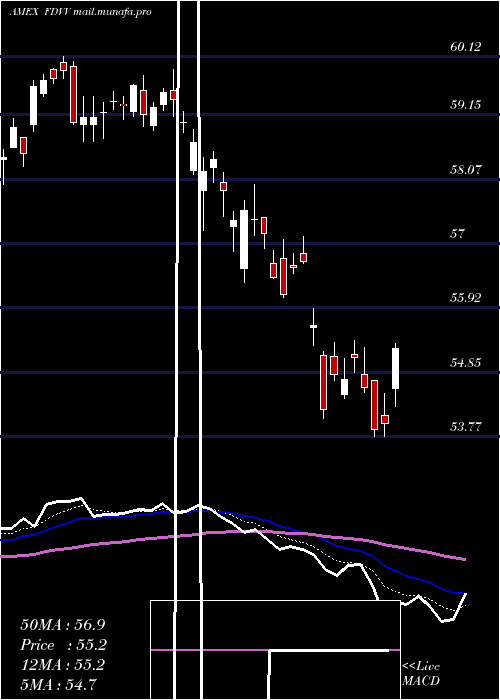Click the <<Live MACD label

(421, 674)
